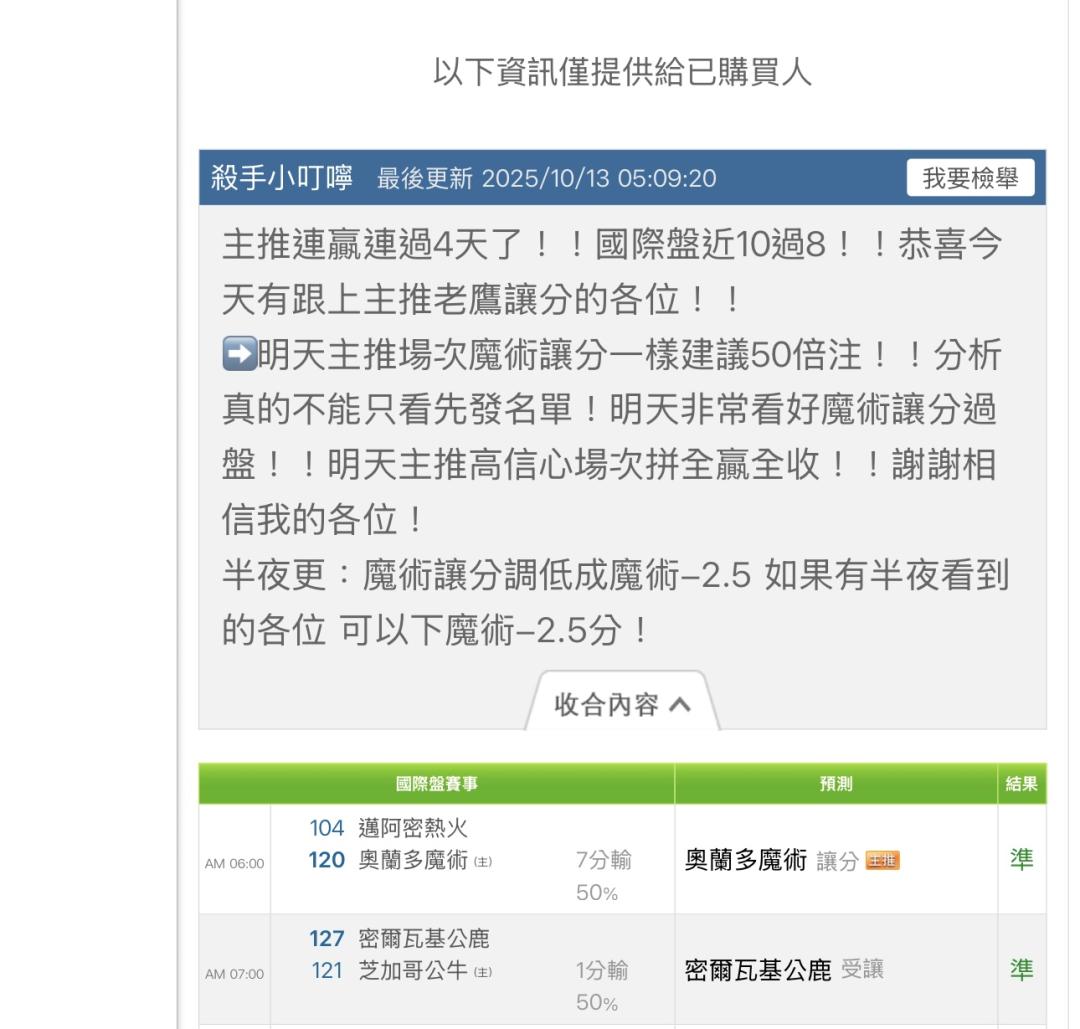
Task: Click score 121 for Chicago Bulls
Action: coord(326,970)
